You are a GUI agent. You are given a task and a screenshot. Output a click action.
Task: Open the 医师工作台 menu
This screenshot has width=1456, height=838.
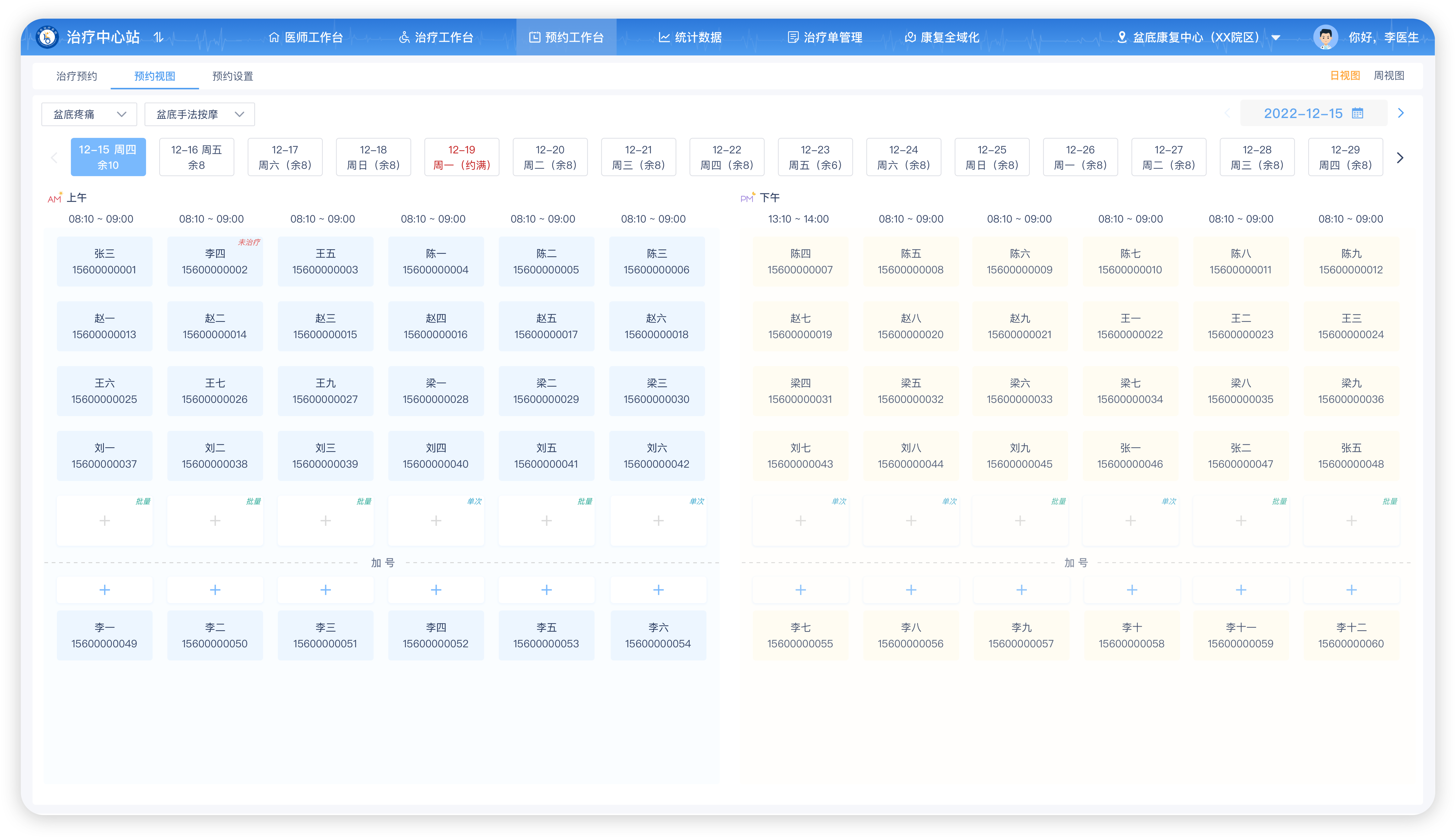tap(306, 38)
